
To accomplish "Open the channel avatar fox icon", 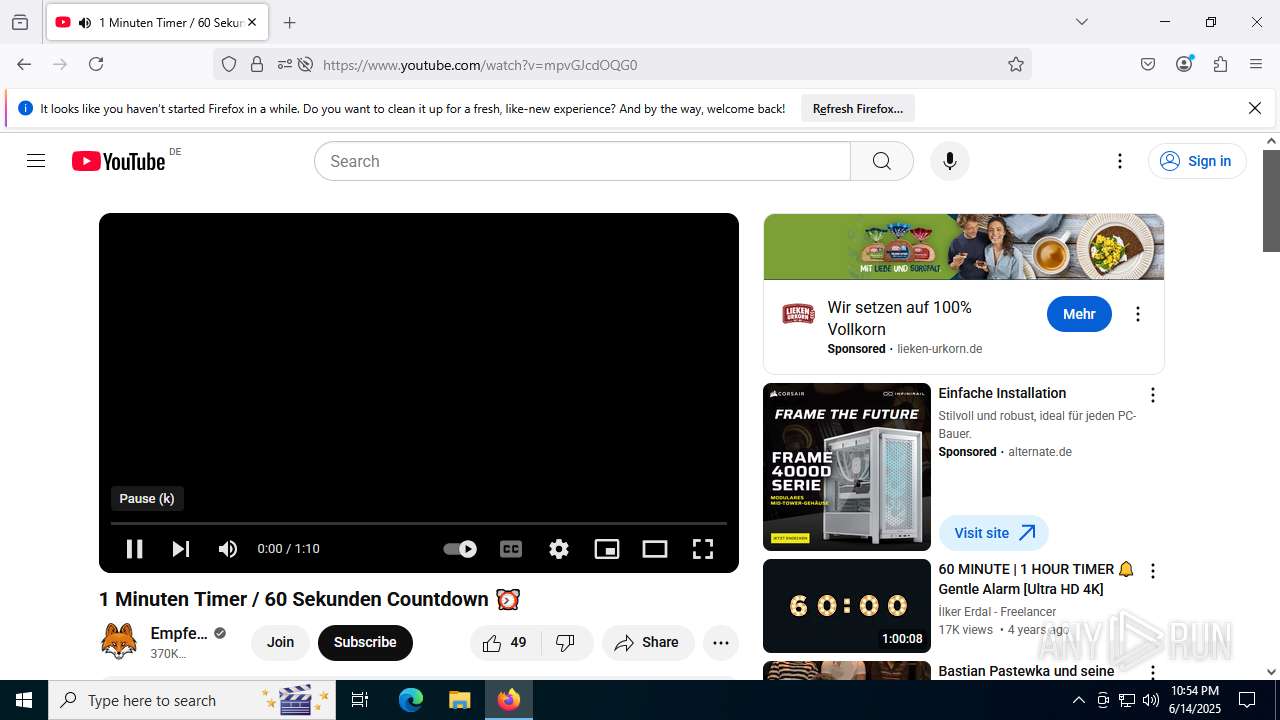I will click(119, 641).
